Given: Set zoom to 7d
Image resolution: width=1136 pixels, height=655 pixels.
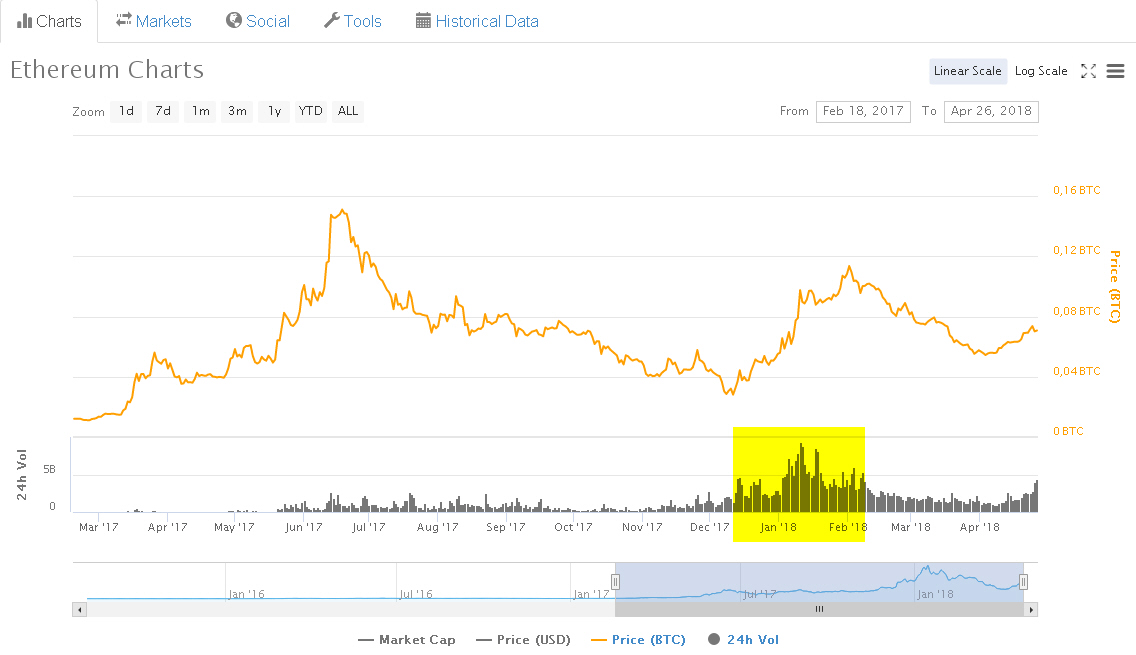Looking at the screenshot, I should pos(163,111).
